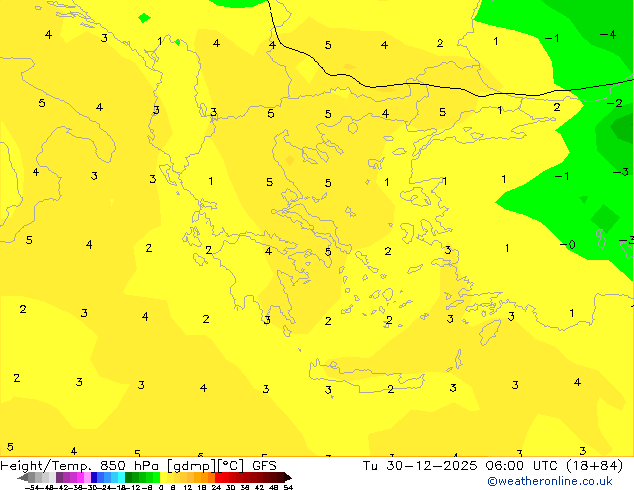Select the darkest green legend swatch
This screenshot has height=490, width=634.
pos(128,477)
